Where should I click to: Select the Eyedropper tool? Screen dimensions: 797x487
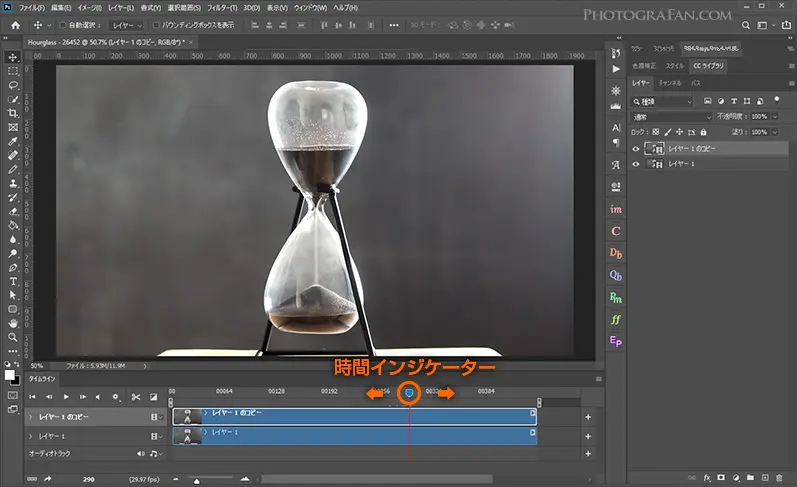pyautogui.click(x=13, y=141)
